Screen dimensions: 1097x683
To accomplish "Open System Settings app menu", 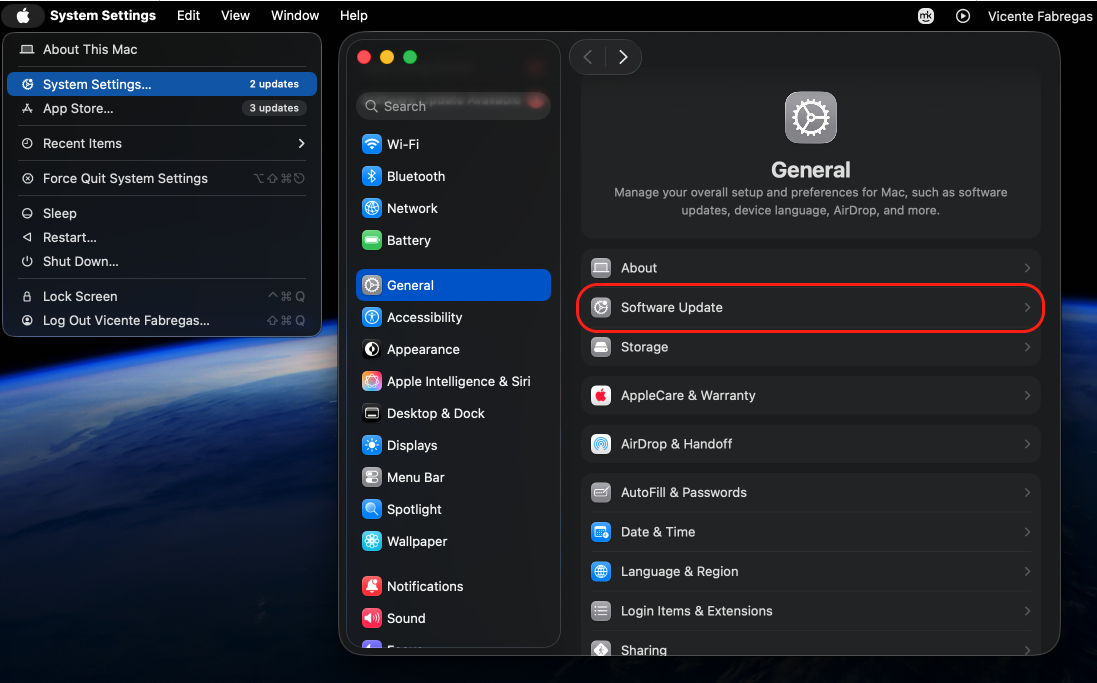I will (103, 15).
